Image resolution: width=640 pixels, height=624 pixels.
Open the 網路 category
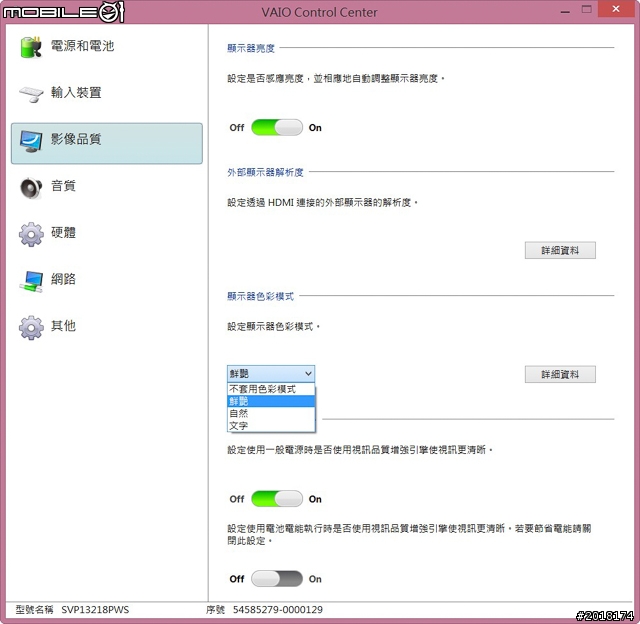[x=107, y=281]
